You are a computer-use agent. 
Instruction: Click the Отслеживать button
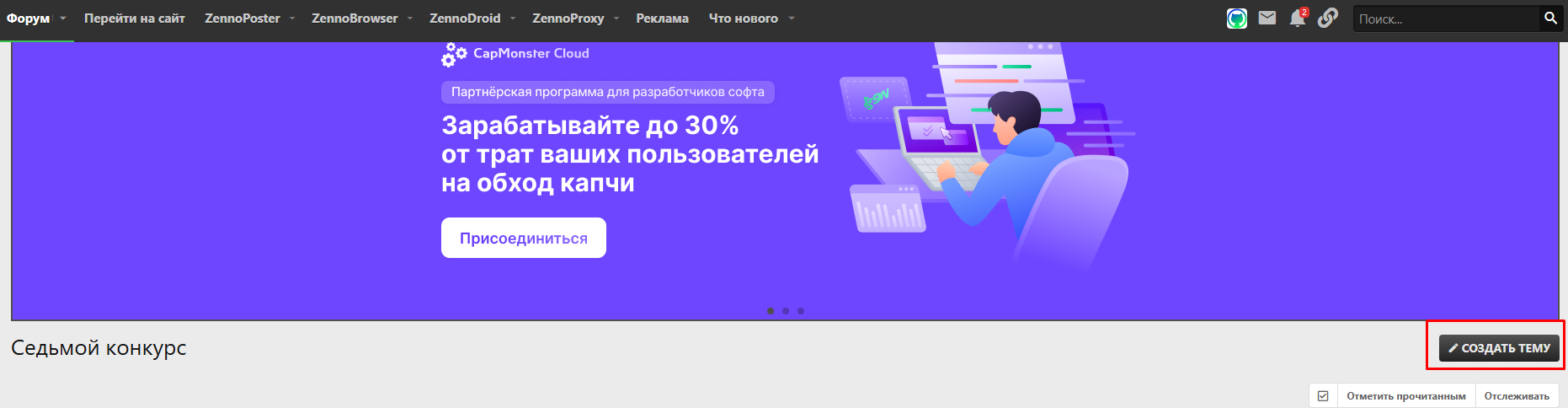point(1517,396)
